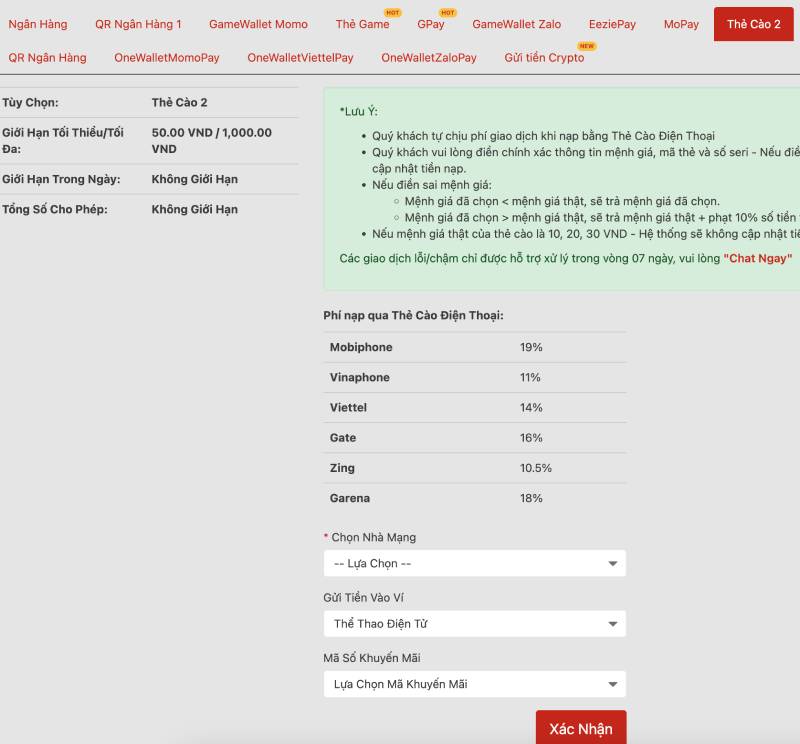The width and height of the screenshot is (800, 744).
Task: Select the EeziePay tab
Action: point(612,24)
